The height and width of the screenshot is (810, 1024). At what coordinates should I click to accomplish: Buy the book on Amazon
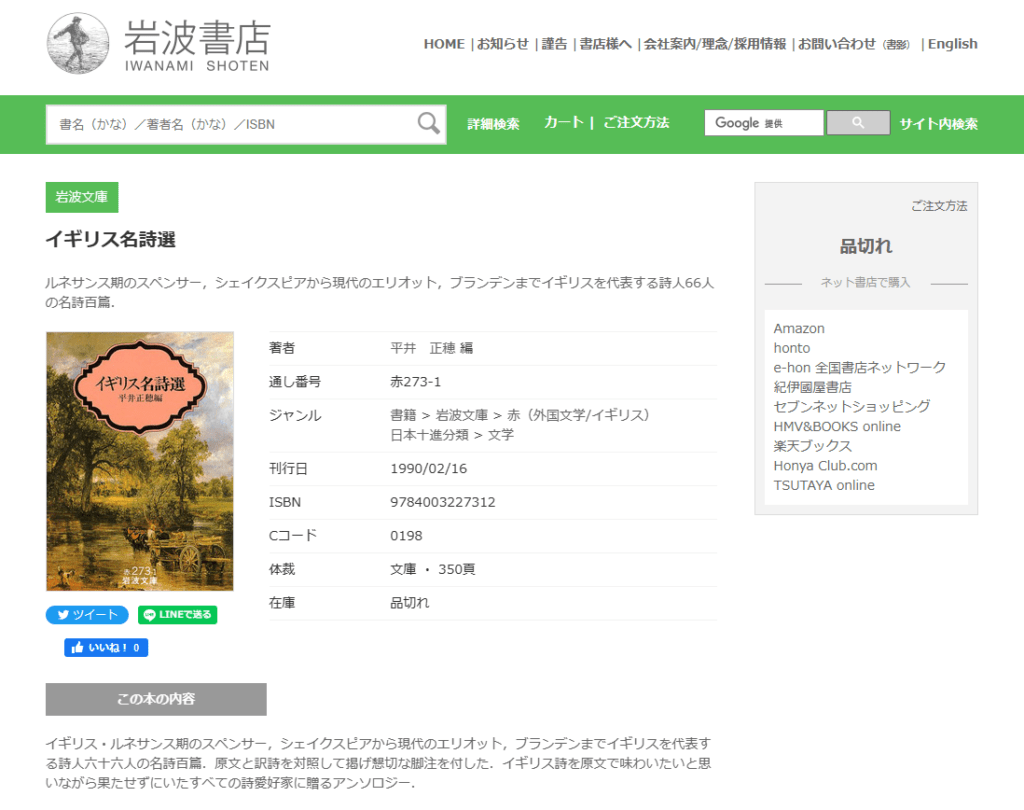(799, 328)
